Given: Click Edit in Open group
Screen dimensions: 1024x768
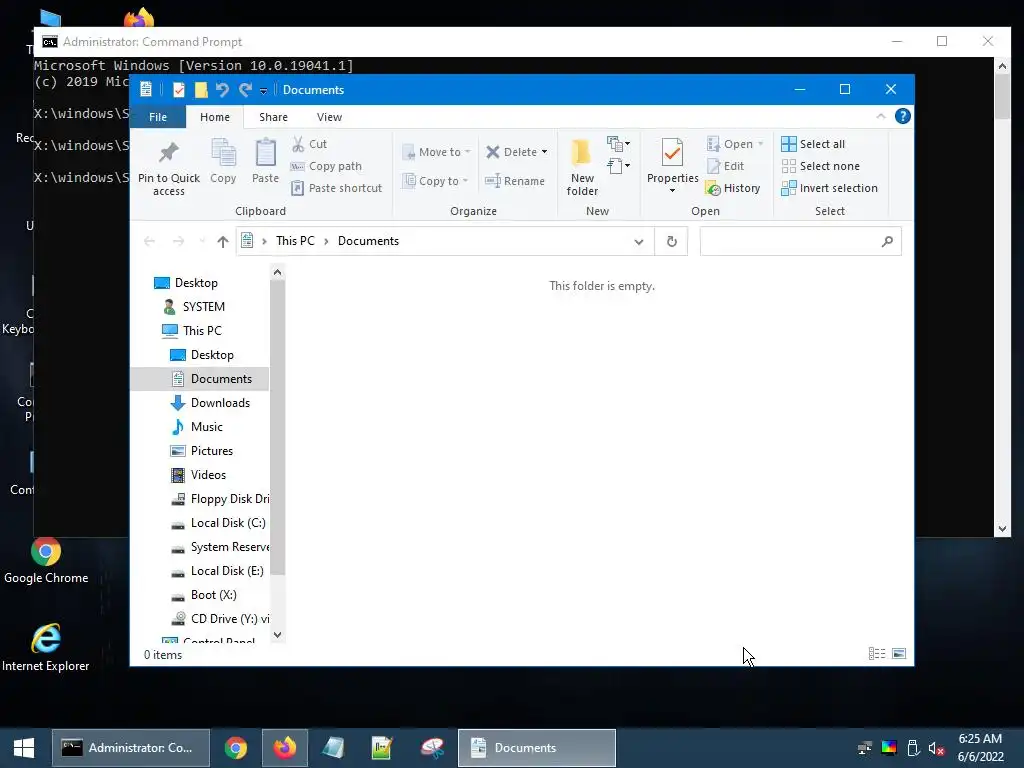Looking at the screenshot, I should point(726,166).
